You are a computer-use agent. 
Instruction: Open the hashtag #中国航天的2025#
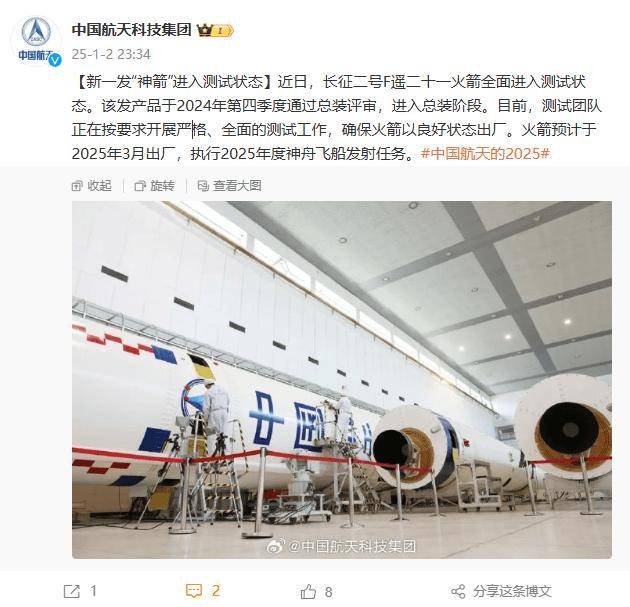[x=485, y=153]
